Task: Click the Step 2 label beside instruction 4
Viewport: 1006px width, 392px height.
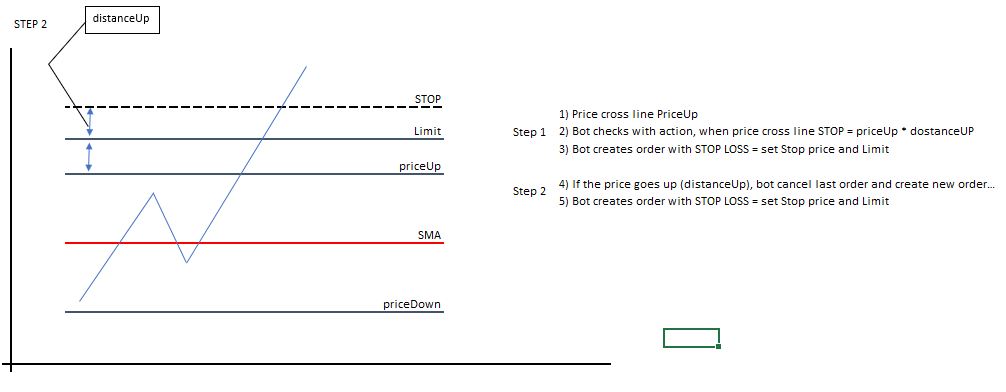Action: 529,191
